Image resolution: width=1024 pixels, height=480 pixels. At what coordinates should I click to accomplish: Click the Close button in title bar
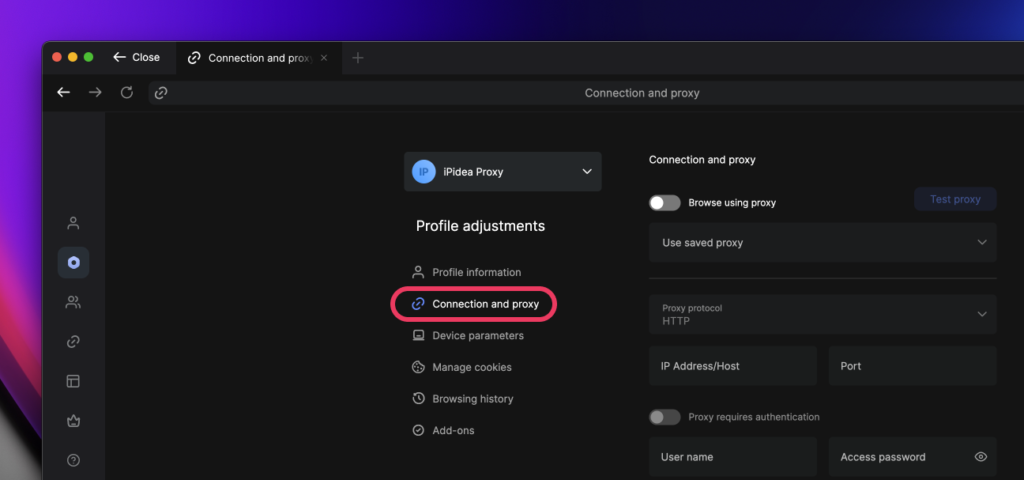(x=137, y=58)
